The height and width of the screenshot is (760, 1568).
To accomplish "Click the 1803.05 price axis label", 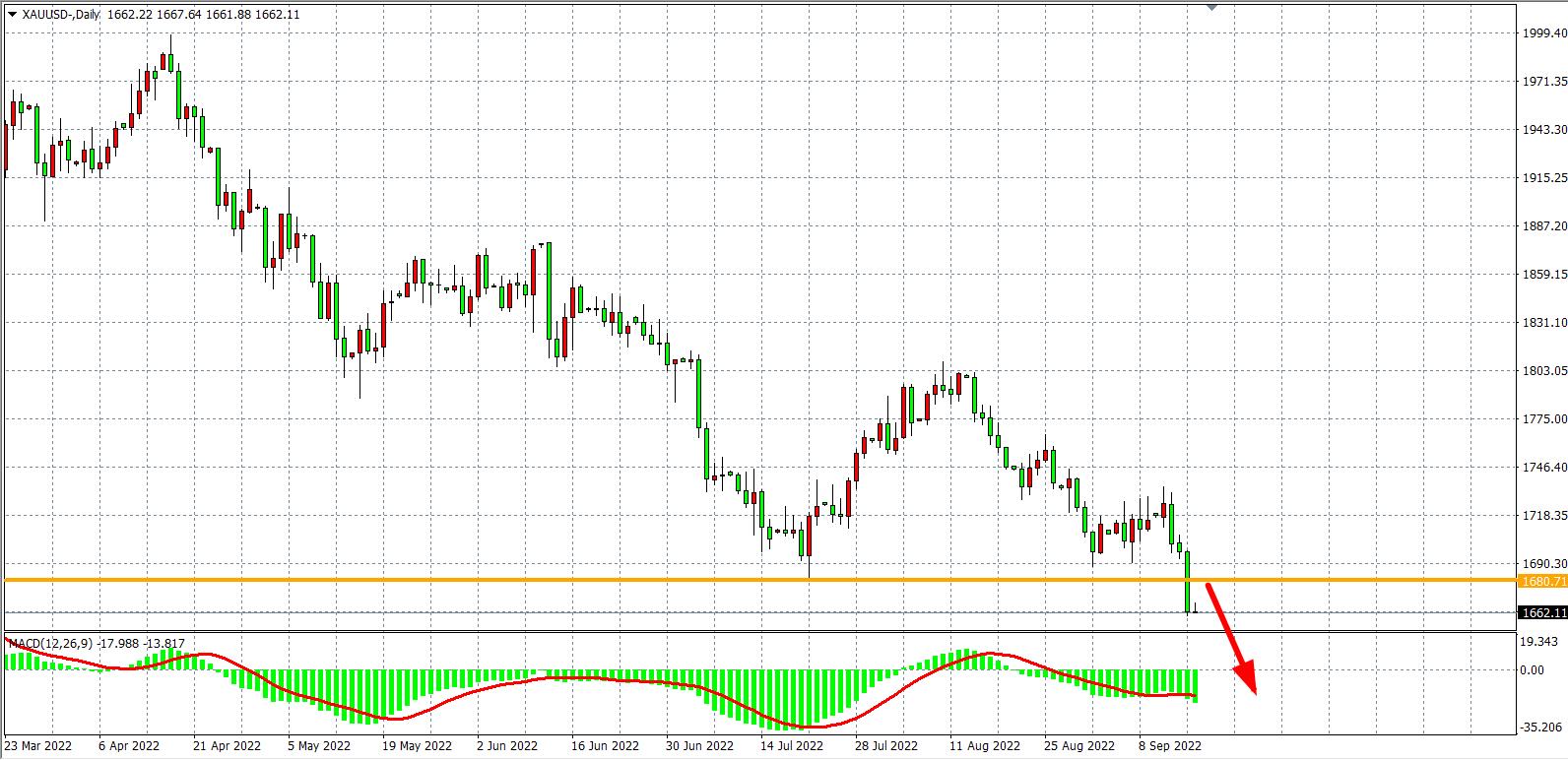I will (1543, 371).
